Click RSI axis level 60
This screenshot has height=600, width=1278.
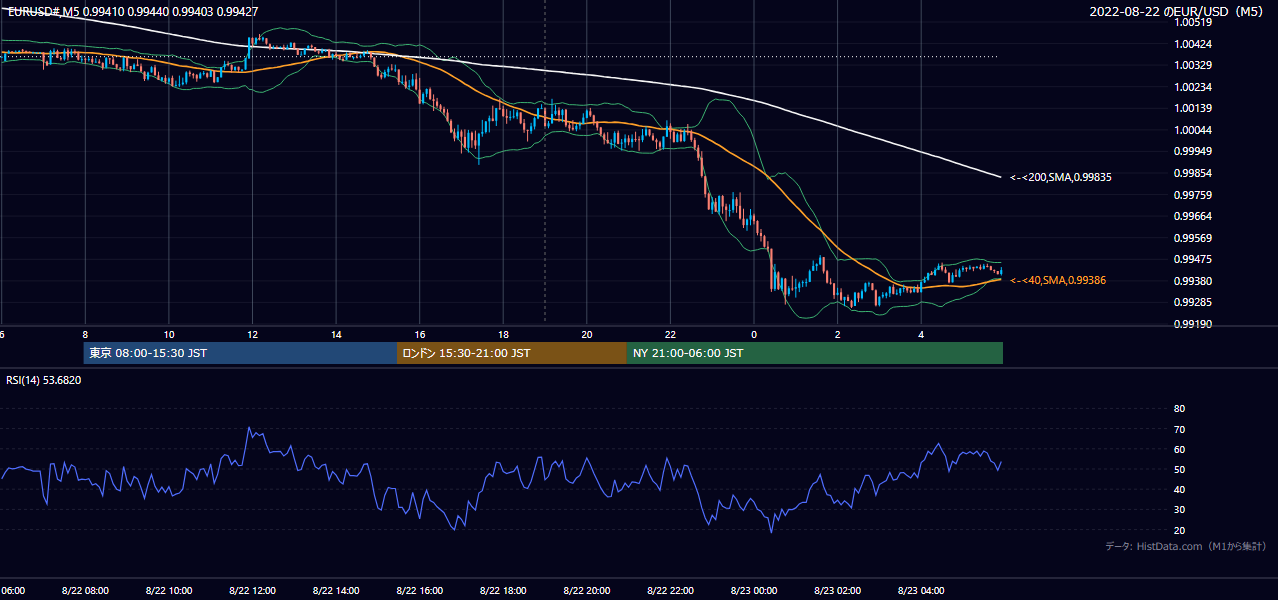(x=1179, y=449)
